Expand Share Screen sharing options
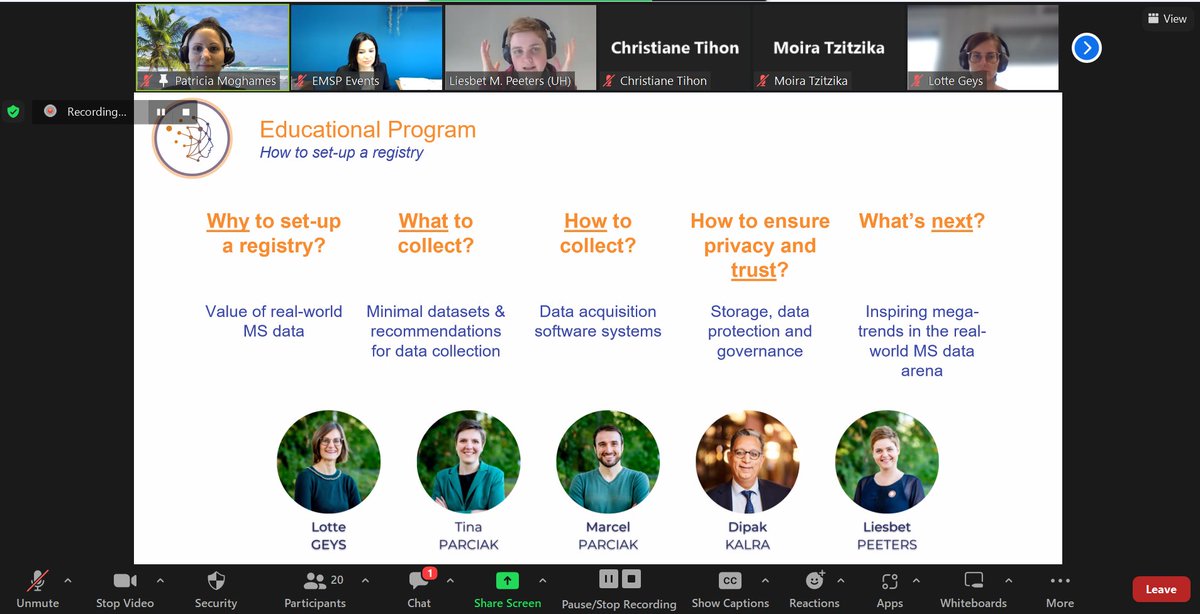Viewport: 1200px width, 614px height. point(542,580)
